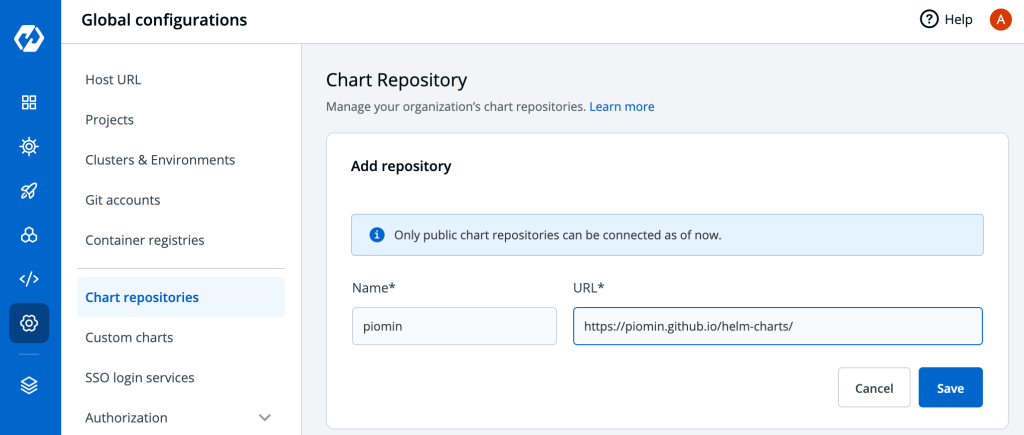Open the code brackets sidebar icon

tap(29, 279)
